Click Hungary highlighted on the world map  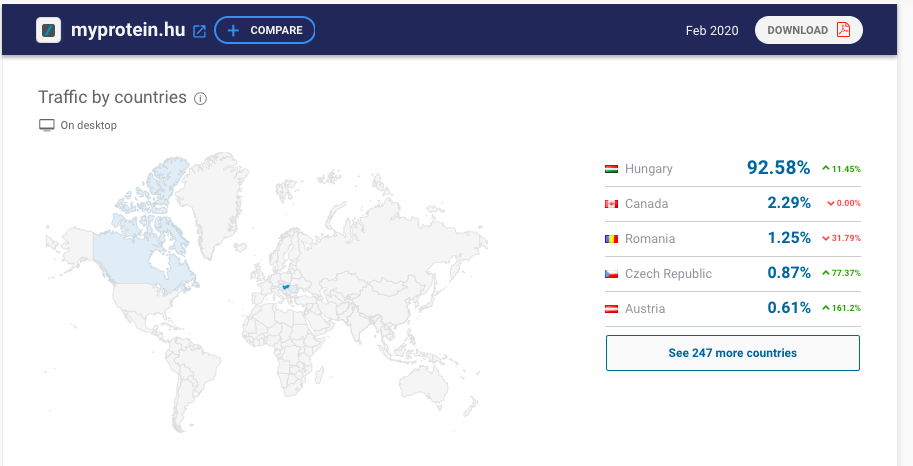286,286
